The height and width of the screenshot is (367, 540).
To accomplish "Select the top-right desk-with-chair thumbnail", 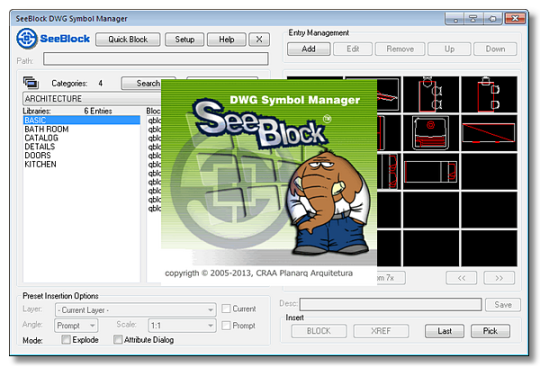I will (489, 94).
